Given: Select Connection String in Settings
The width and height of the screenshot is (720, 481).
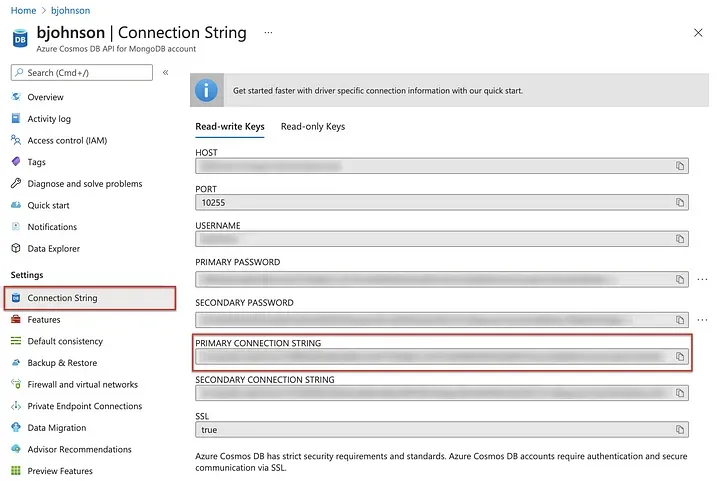Looking at the screenshot, I should click(x=90, y=298).
